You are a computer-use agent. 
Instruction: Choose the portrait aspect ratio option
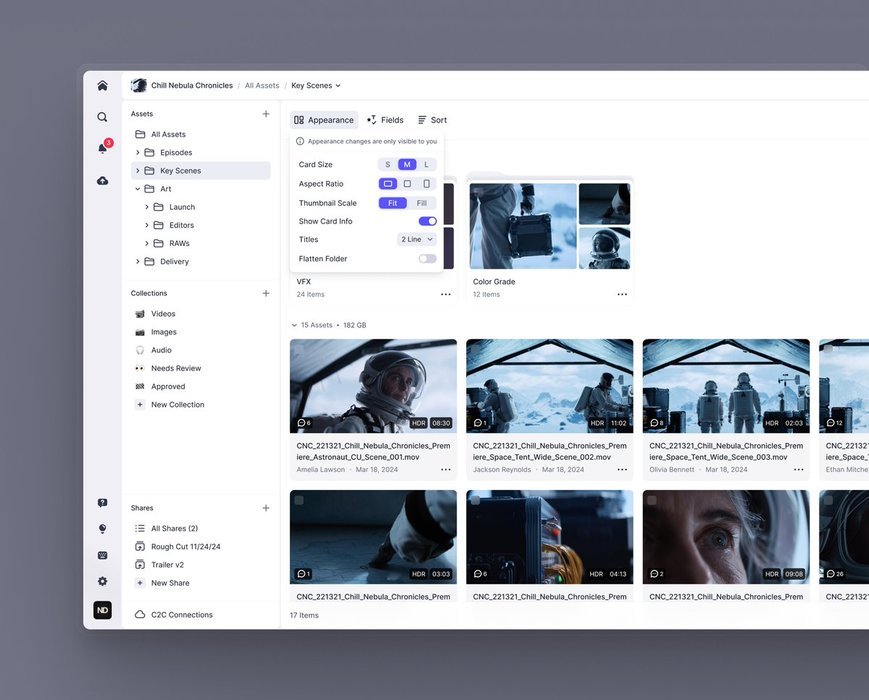click(426, 184)
